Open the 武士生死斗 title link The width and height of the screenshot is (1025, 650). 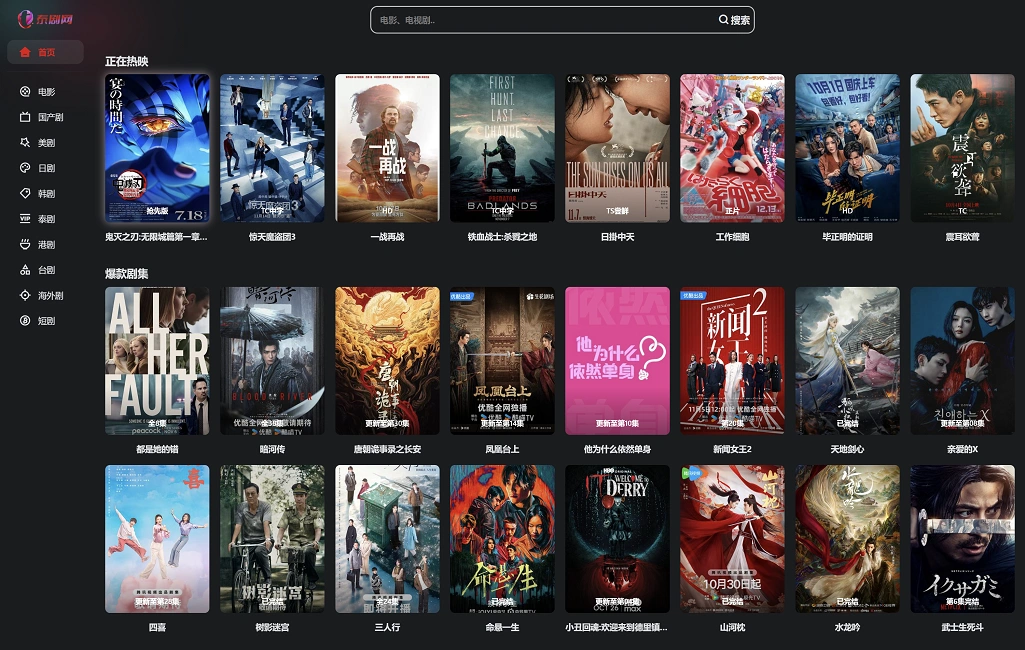pyautogui.click(x=962, y=627)
